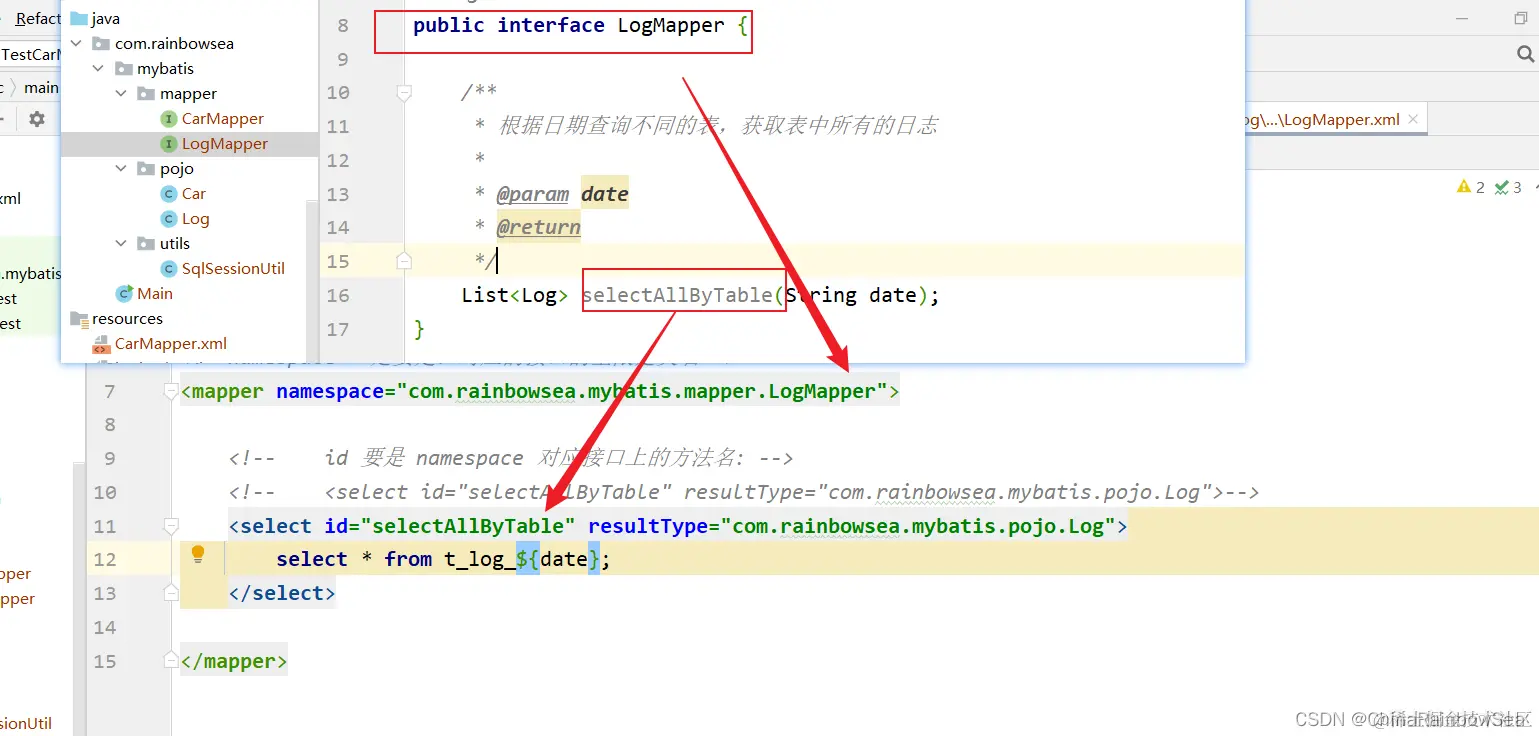Click the @param tag in the Javadoc
Viewport: 1539px width, 736px height.
point(533,193)
